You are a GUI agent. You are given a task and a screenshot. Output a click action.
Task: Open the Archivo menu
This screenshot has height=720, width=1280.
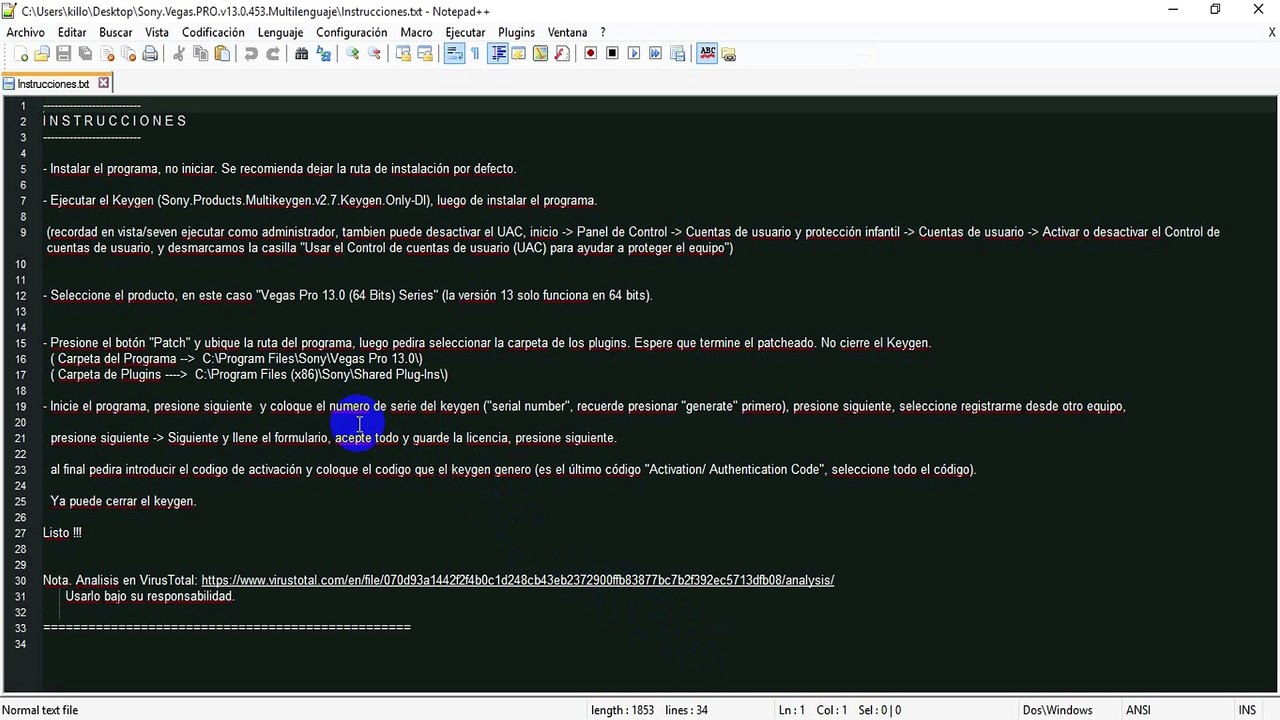pyautogui.click(x=25, y=32)
